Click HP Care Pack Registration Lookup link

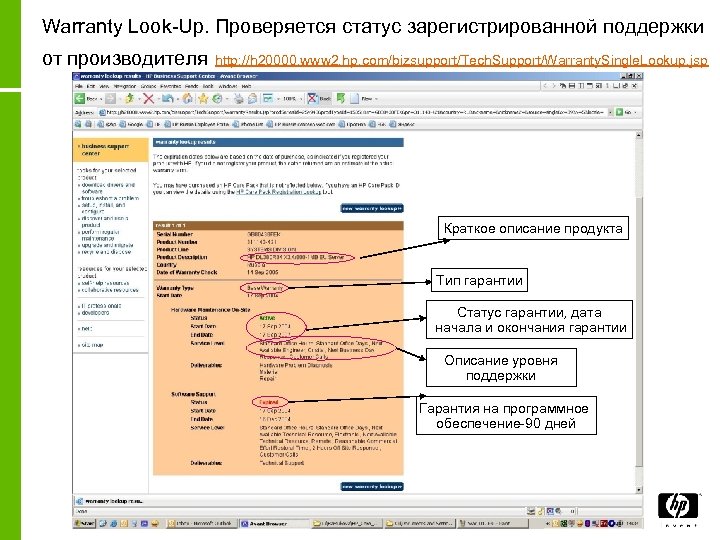[278, 192]
